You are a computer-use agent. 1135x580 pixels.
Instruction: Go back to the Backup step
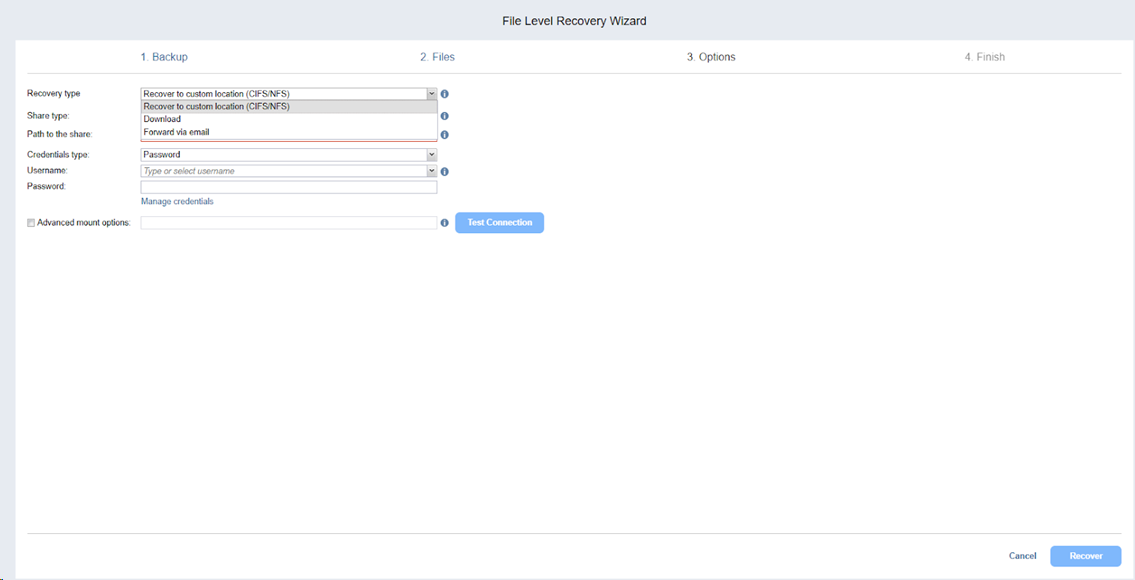point(164,57)
